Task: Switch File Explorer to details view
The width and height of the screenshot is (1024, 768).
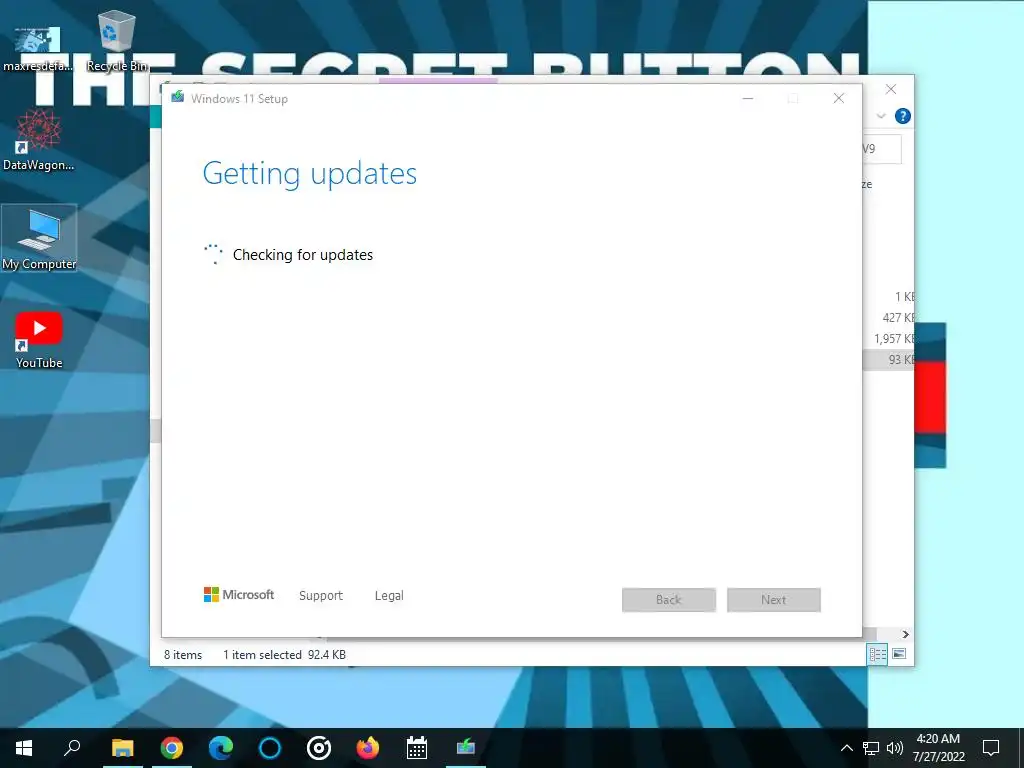Action: 878,654
